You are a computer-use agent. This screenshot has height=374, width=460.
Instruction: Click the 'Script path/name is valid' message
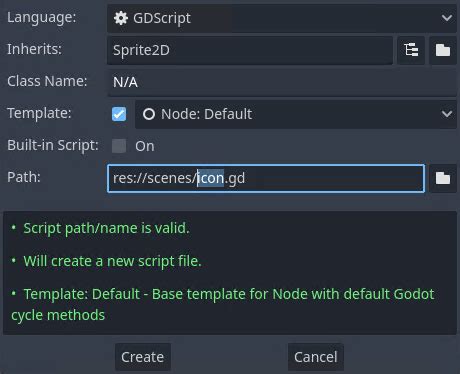[x=106, y=228]
